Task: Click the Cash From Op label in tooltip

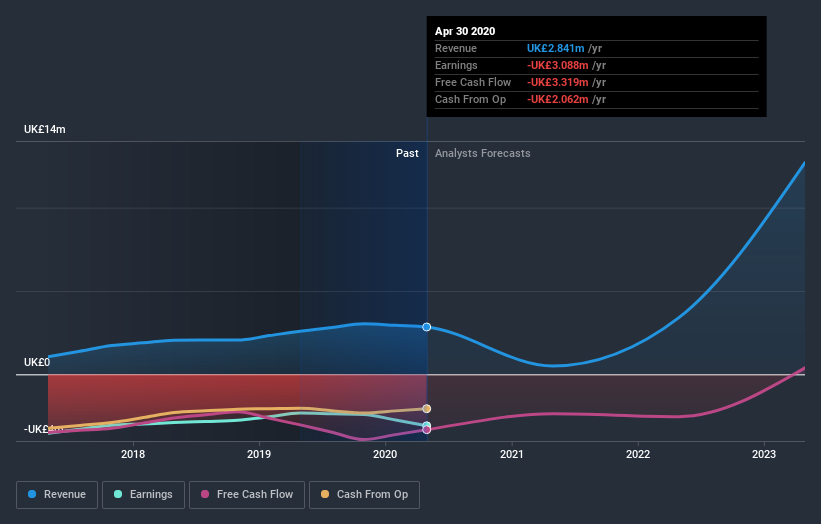Action: tap(470, 99)
